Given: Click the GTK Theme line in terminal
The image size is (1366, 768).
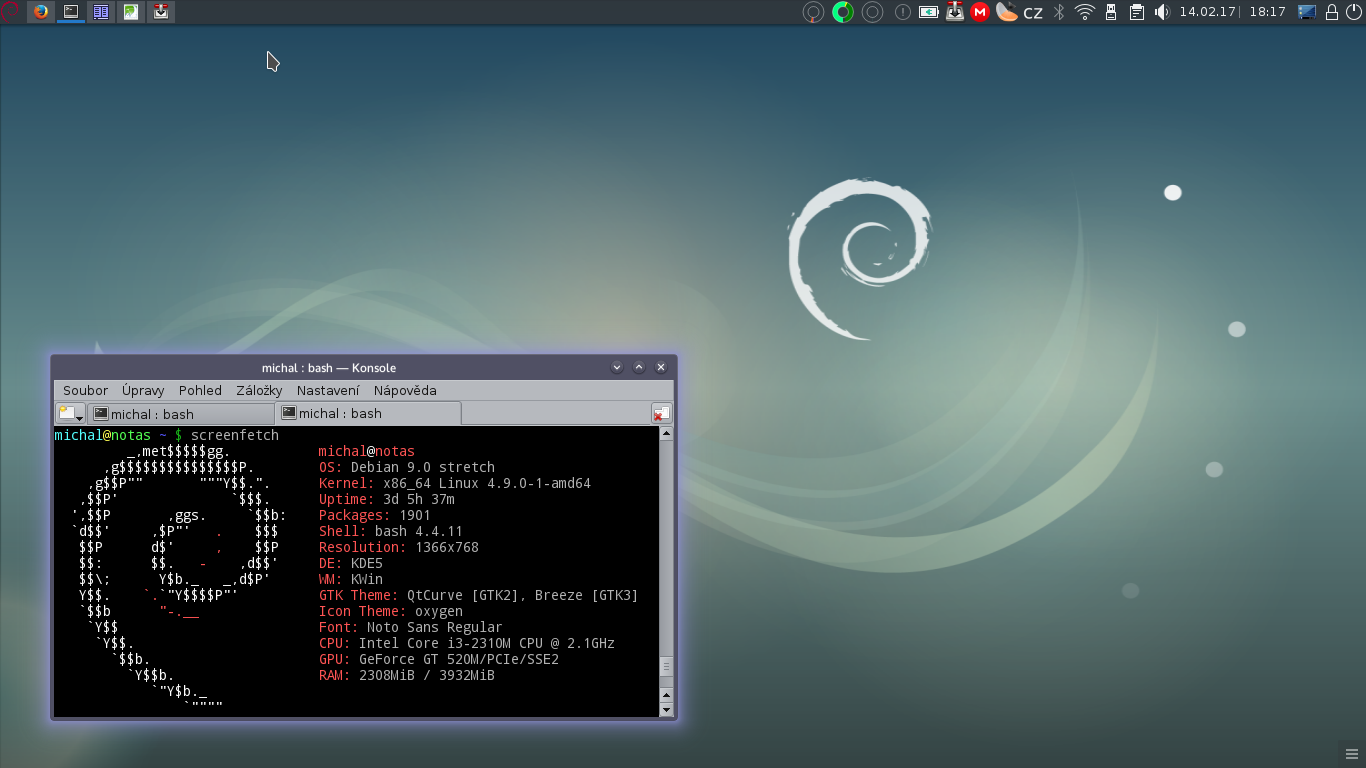Looking at the screenshot, I should point(478,595).
